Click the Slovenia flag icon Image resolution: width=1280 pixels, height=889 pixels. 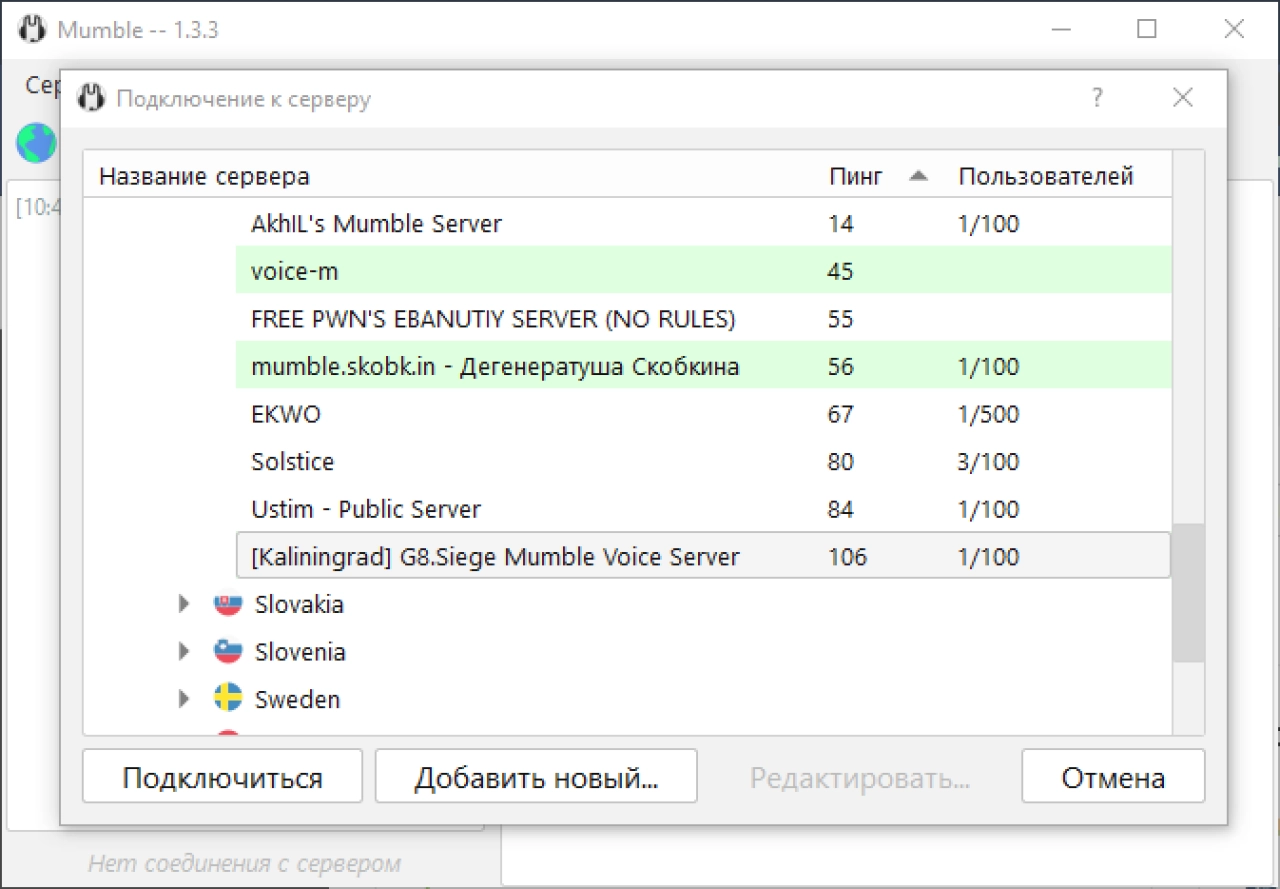tap(228, 652)
